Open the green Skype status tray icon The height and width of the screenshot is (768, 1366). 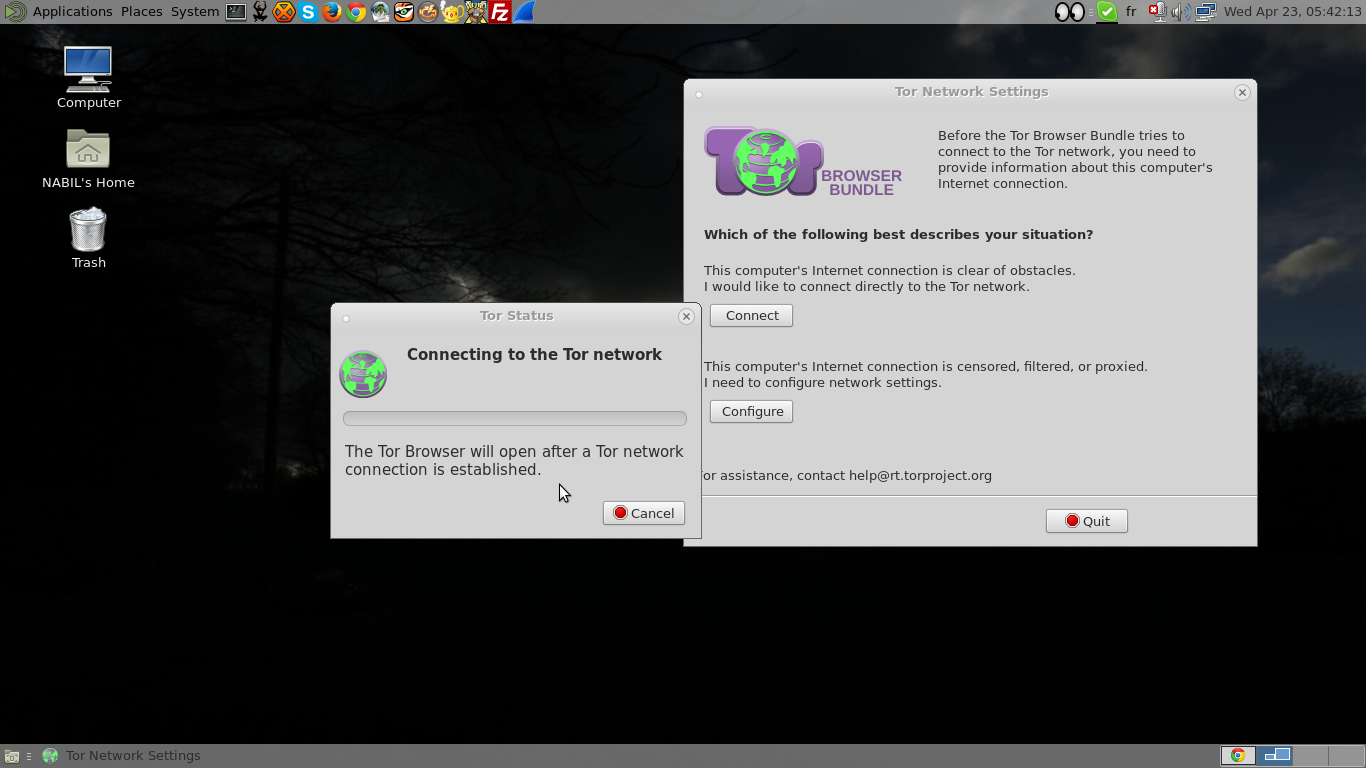[1106, 12]
